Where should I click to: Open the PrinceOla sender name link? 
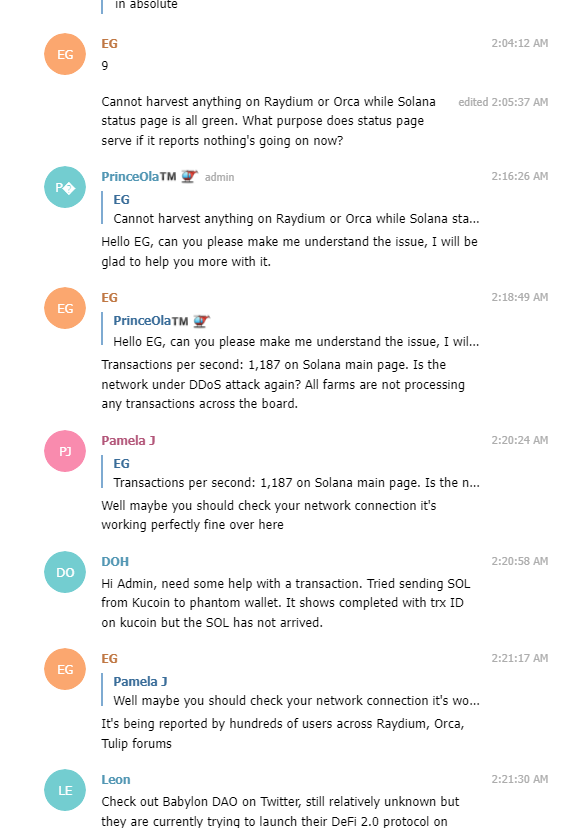[139, 176]
